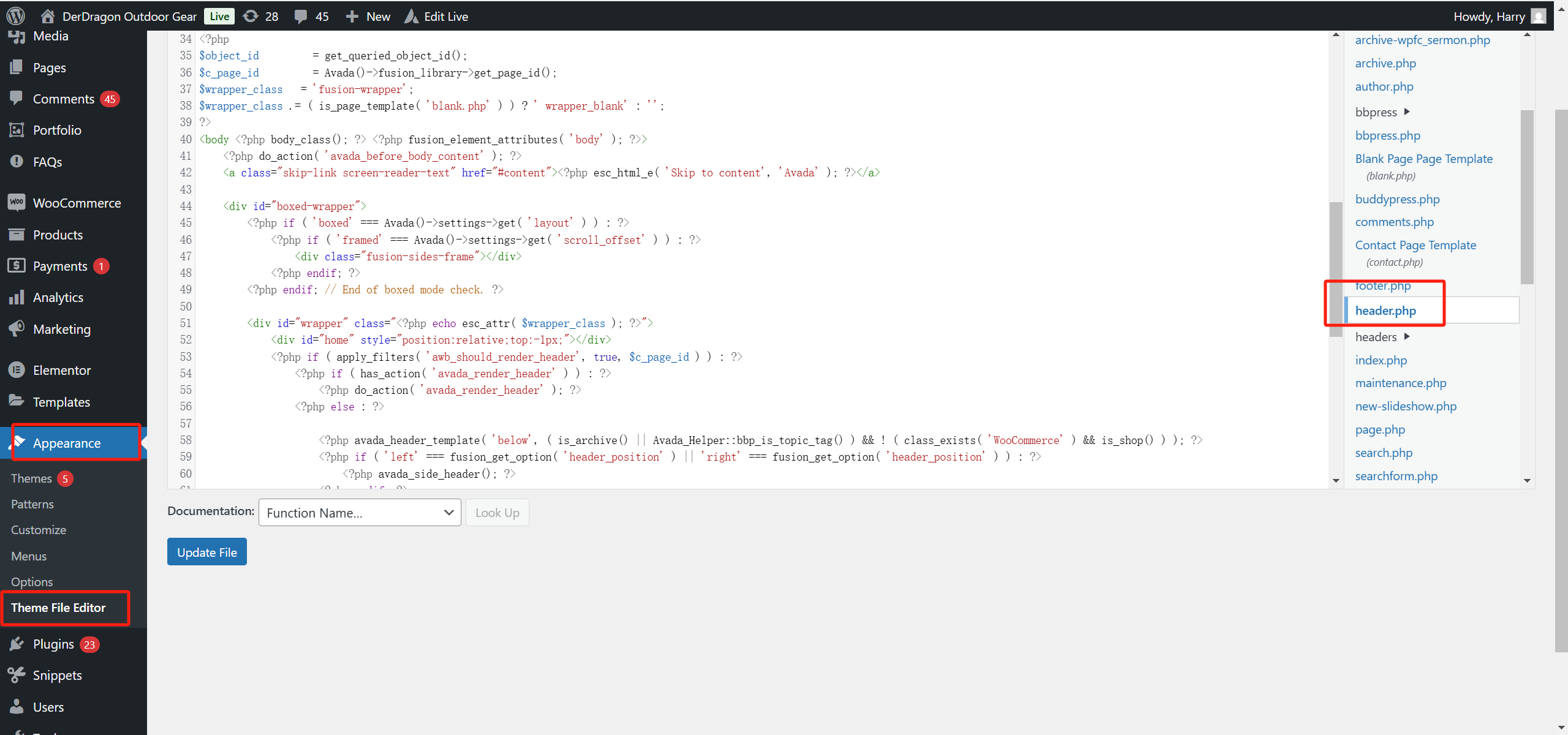
Task: Click the New (+) icon in admin bar
Action: point(351,16)
